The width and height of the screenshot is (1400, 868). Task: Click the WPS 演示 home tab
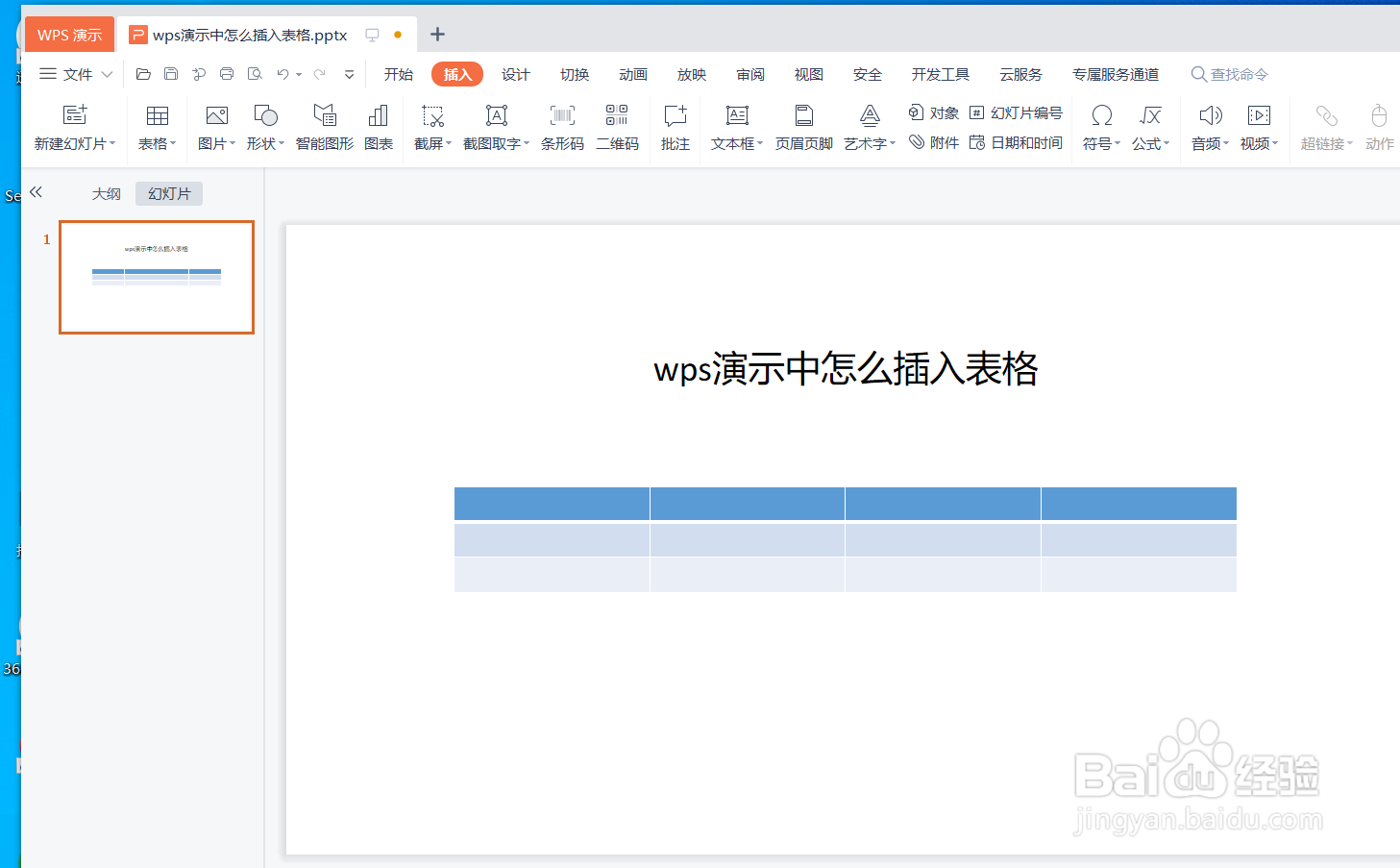[69, 35]
